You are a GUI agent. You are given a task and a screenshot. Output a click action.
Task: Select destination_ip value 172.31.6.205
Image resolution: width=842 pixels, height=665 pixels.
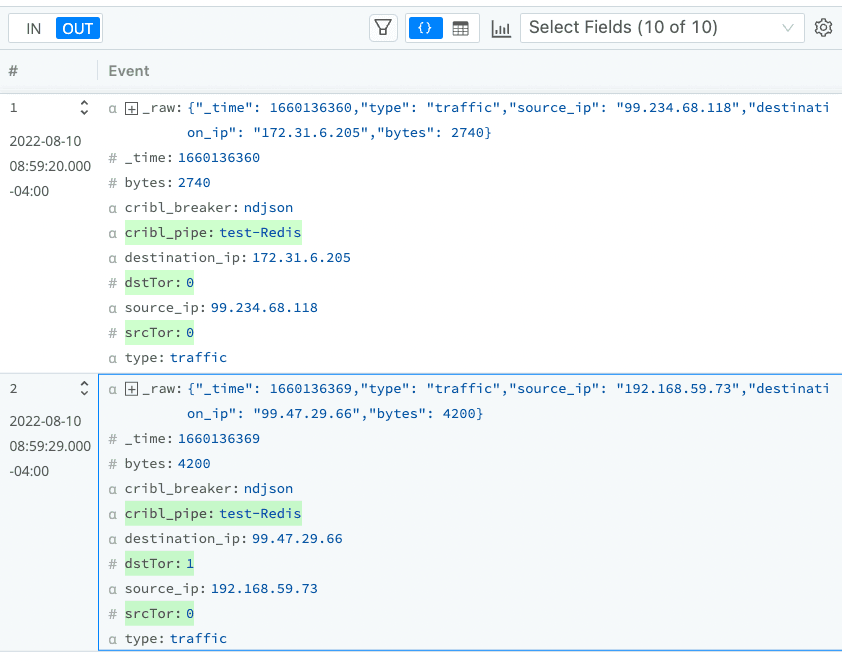click(301, 258)
